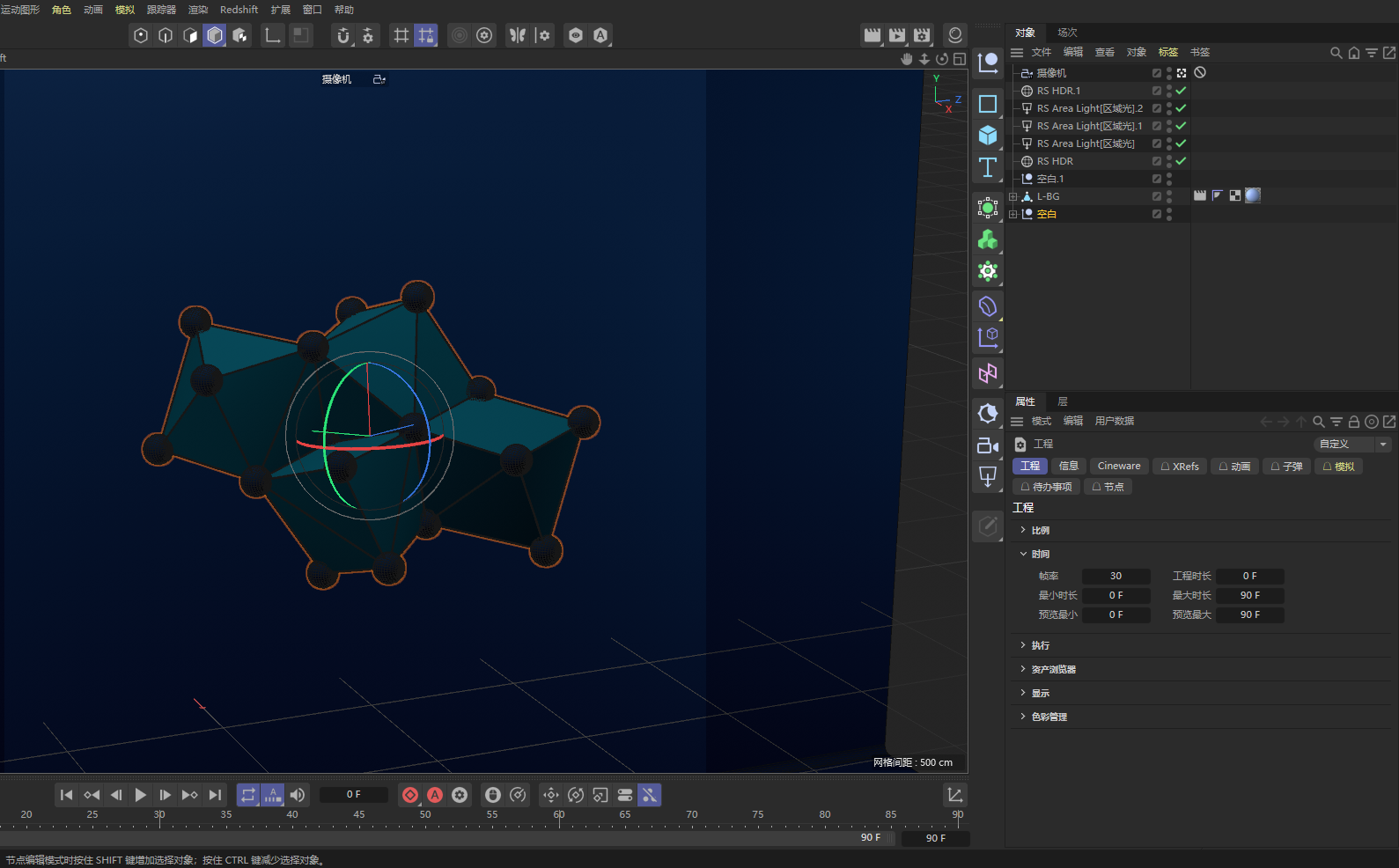Image resolution: width=1399 pixels, height=868 pixels.
Task: Click the current frame 0 F field
Action: [x=353, y=795]
